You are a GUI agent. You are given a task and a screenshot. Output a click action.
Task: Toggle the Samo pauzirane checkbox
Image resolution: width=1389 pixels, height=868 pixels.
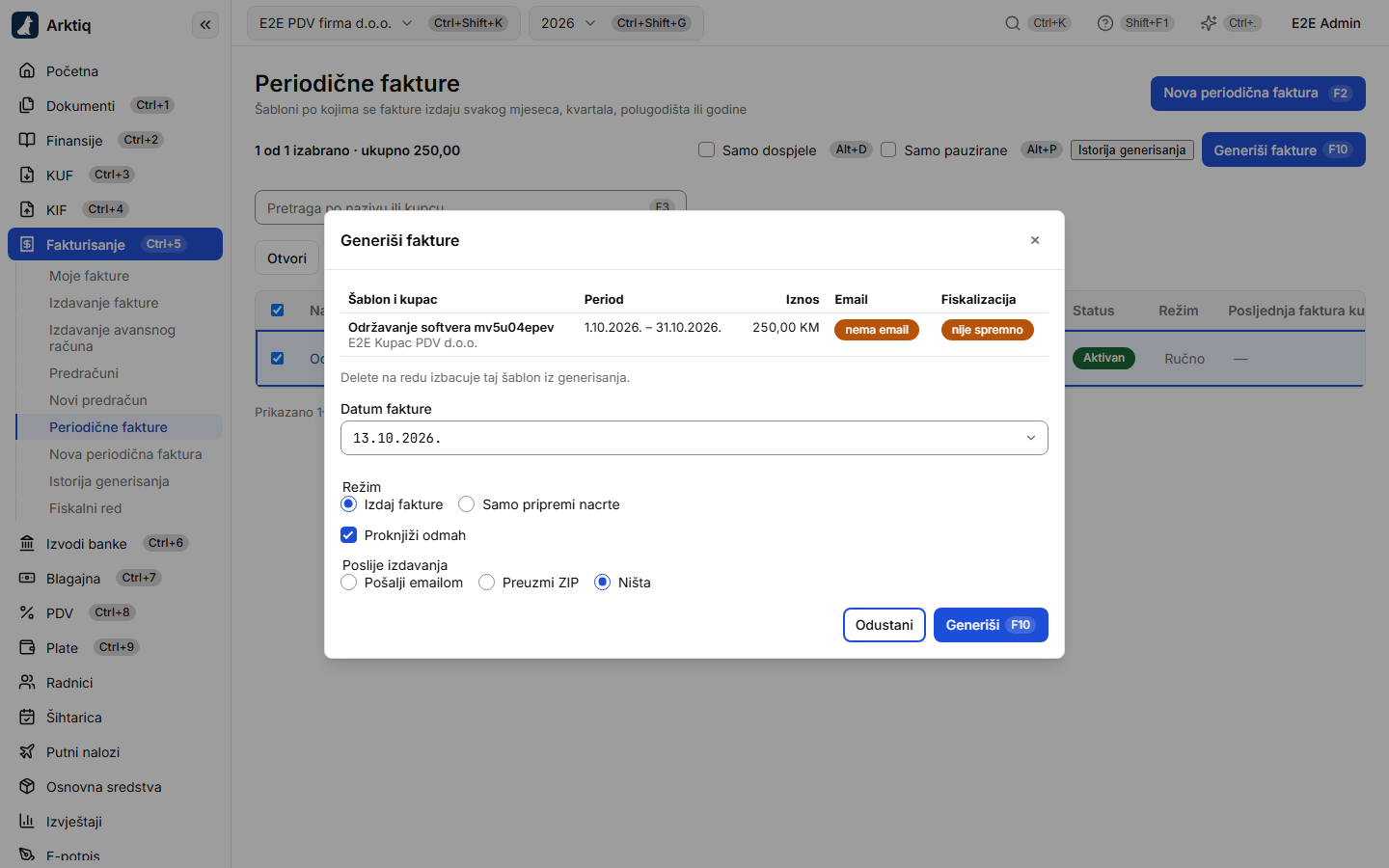point(888,149)
